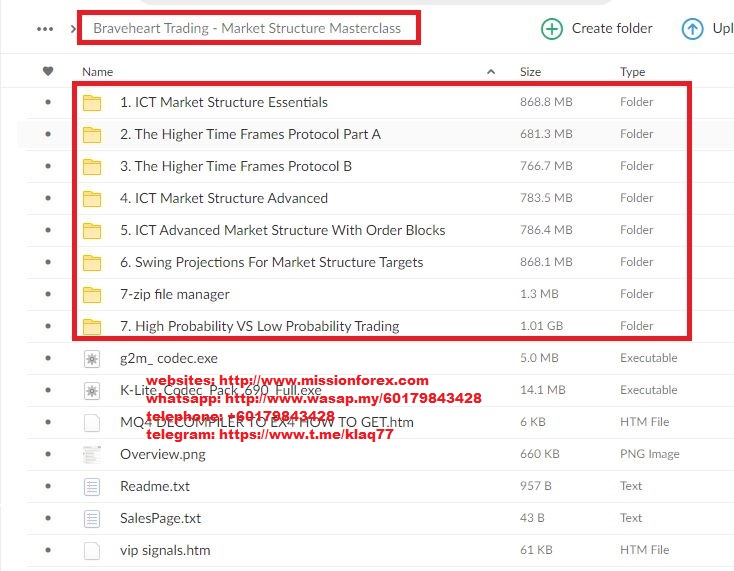Open 5. ICT Advanced Market Structure With Order Blocks

(x=283, y=230)
